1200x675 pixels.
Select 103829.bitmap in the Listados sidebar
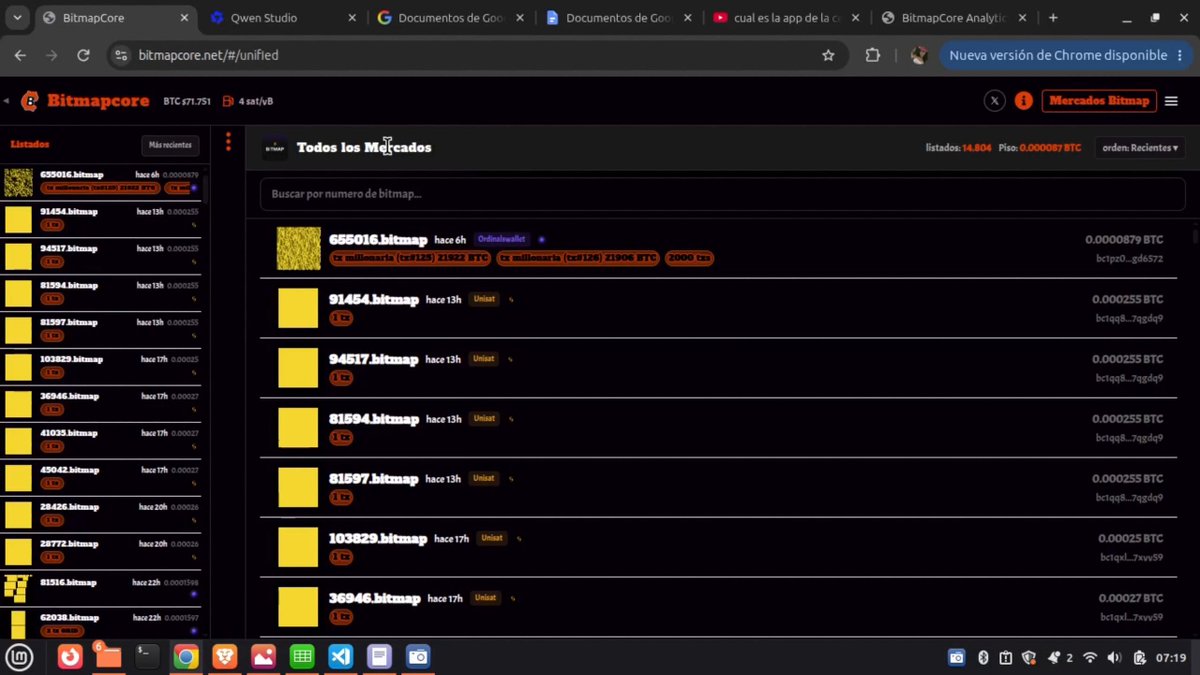click(104, 366)
